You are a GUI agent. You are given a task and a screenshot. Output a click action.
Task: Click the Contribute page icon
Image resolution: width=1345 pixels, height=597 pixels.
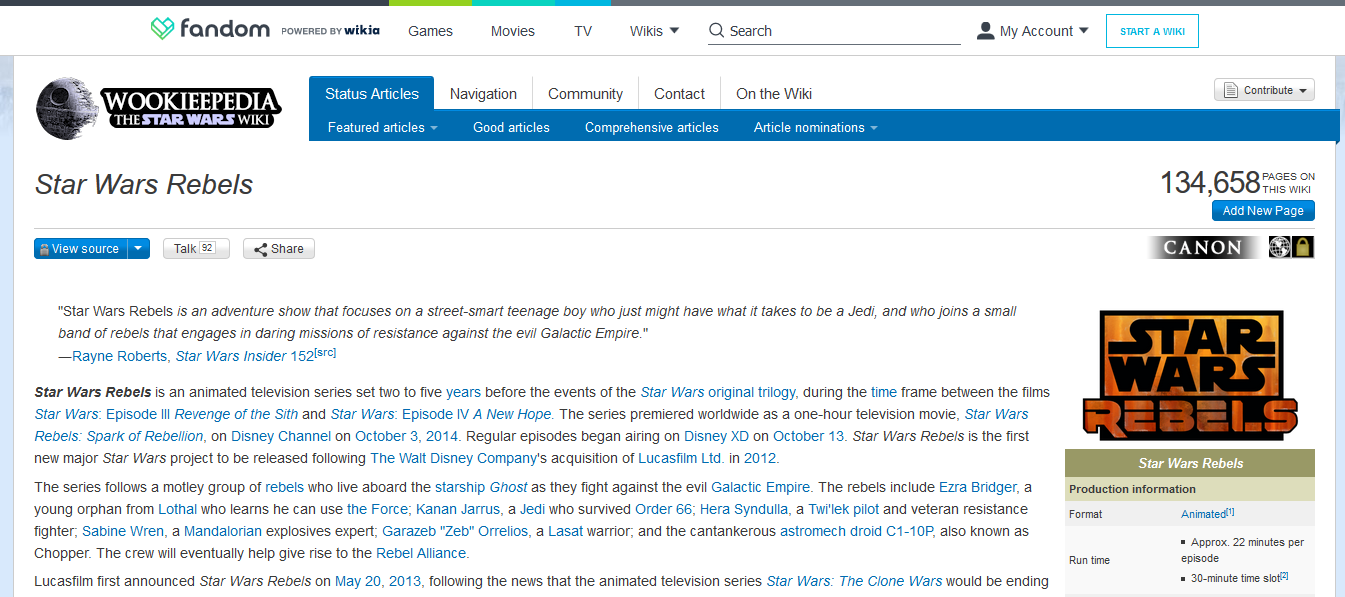tap(1231, 90)
